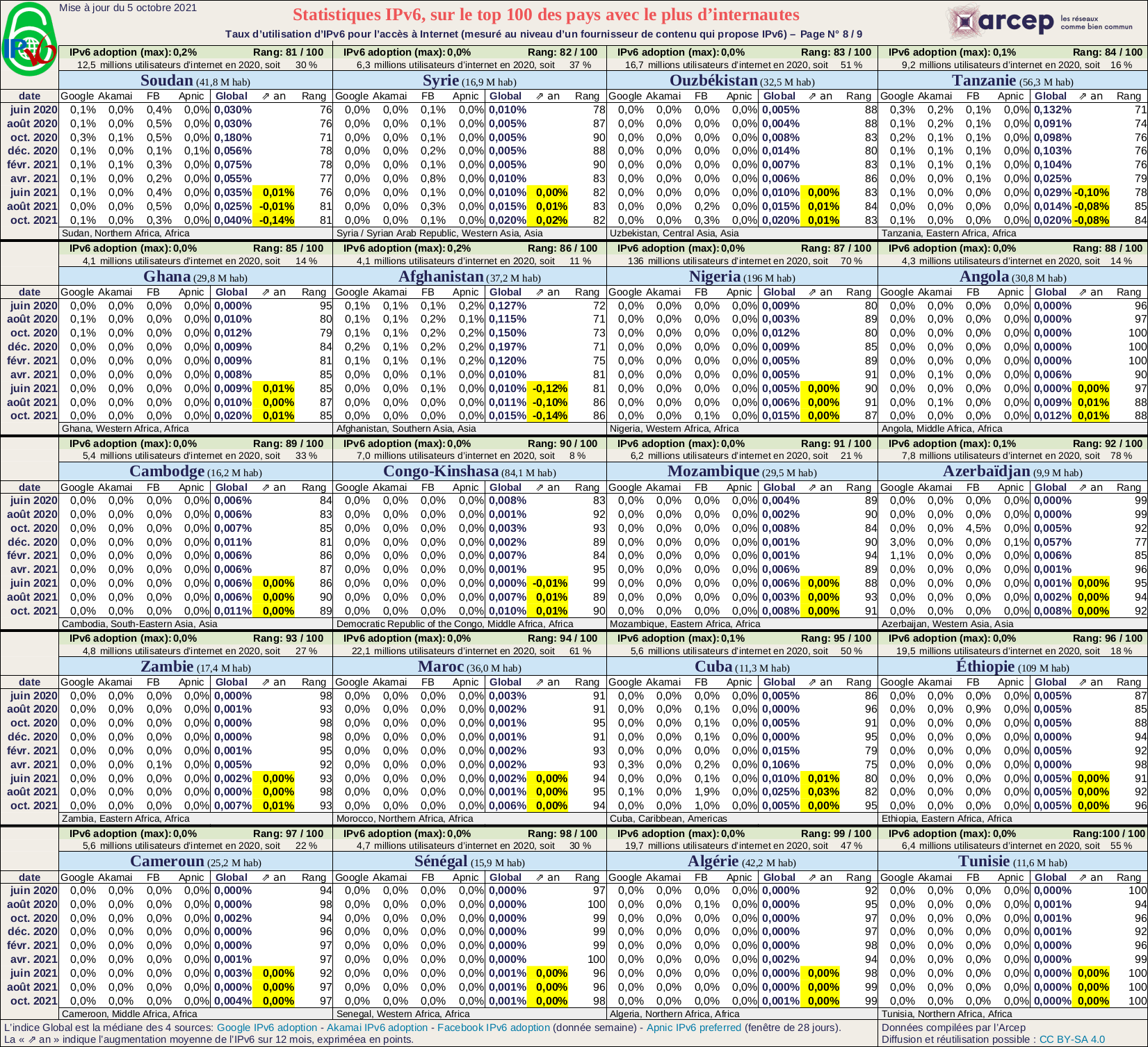Viewport: 1148px width, 1047px height.
Task: Click the Nigeria country heading
Action: click(742, 277)
